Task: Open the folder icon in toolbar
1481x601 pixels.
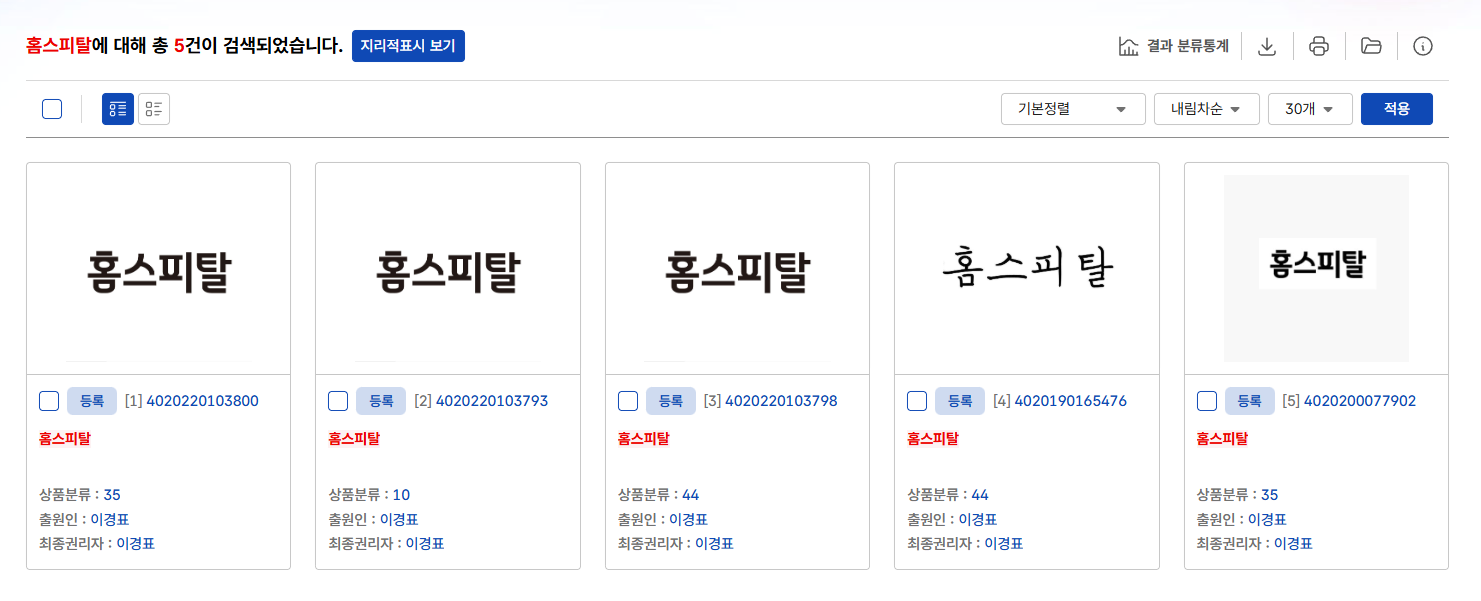Action: point(1371,46)
